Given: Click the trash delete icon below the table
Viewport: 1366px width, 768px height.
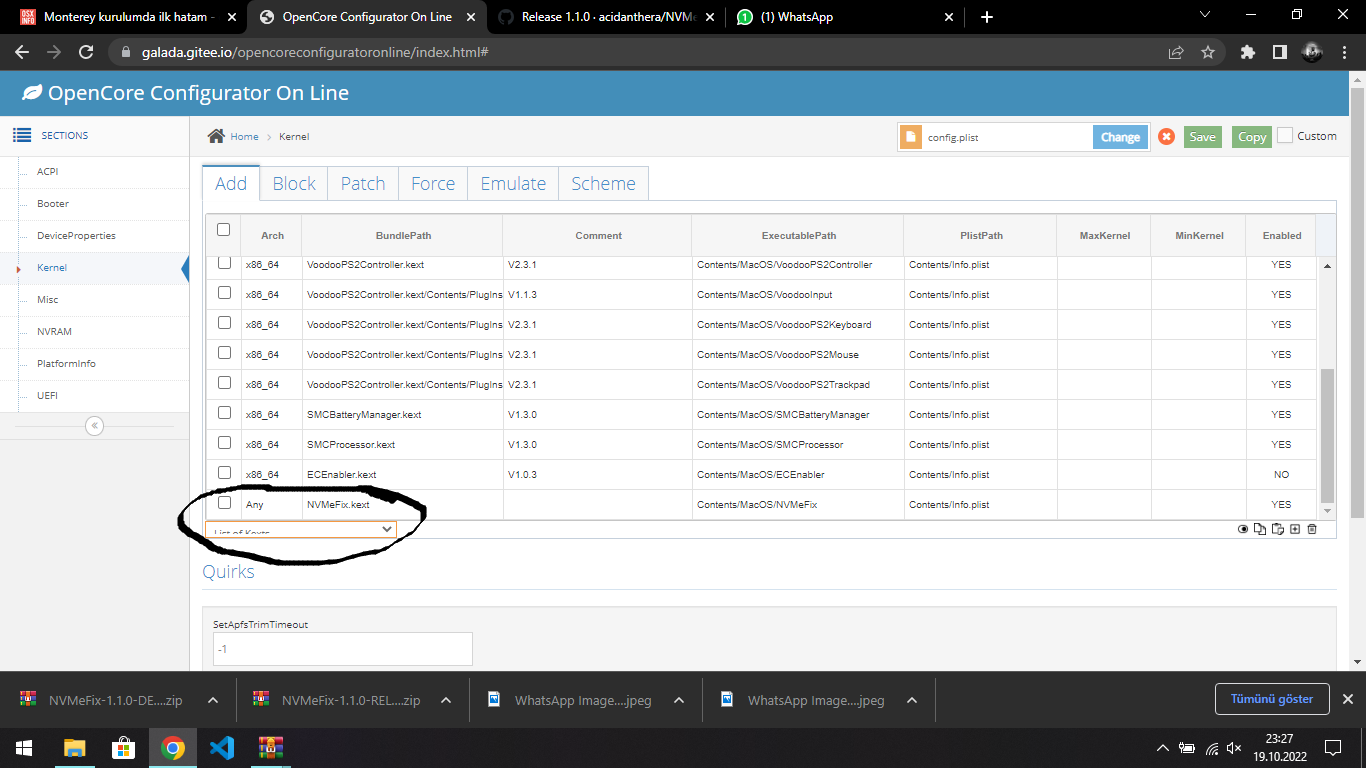Looking at the screenshot, I should 1312,529.
